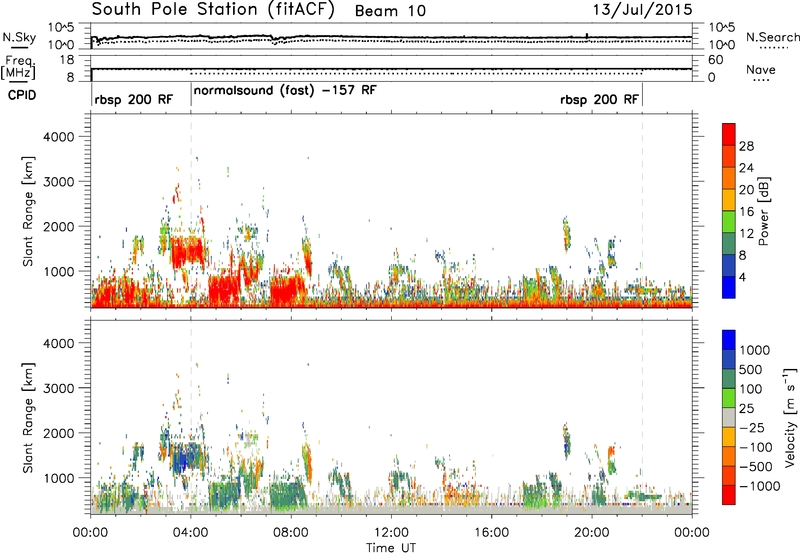Select the 'rbsp 200 RF' label near 22:00
The width and height of the screenshot is (800, 554).
[x=599, y=99]
